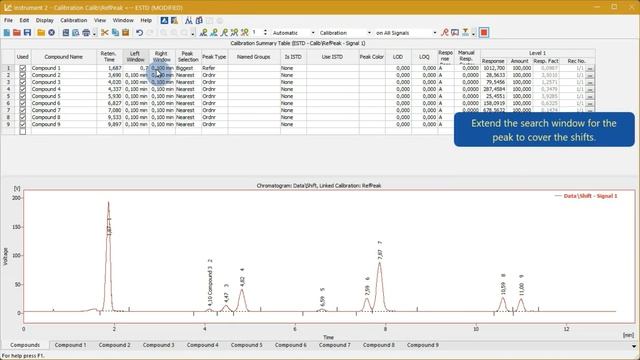Click the funnel filter toolbar icon
The image size is (640, 360).
tap(465, 33)
